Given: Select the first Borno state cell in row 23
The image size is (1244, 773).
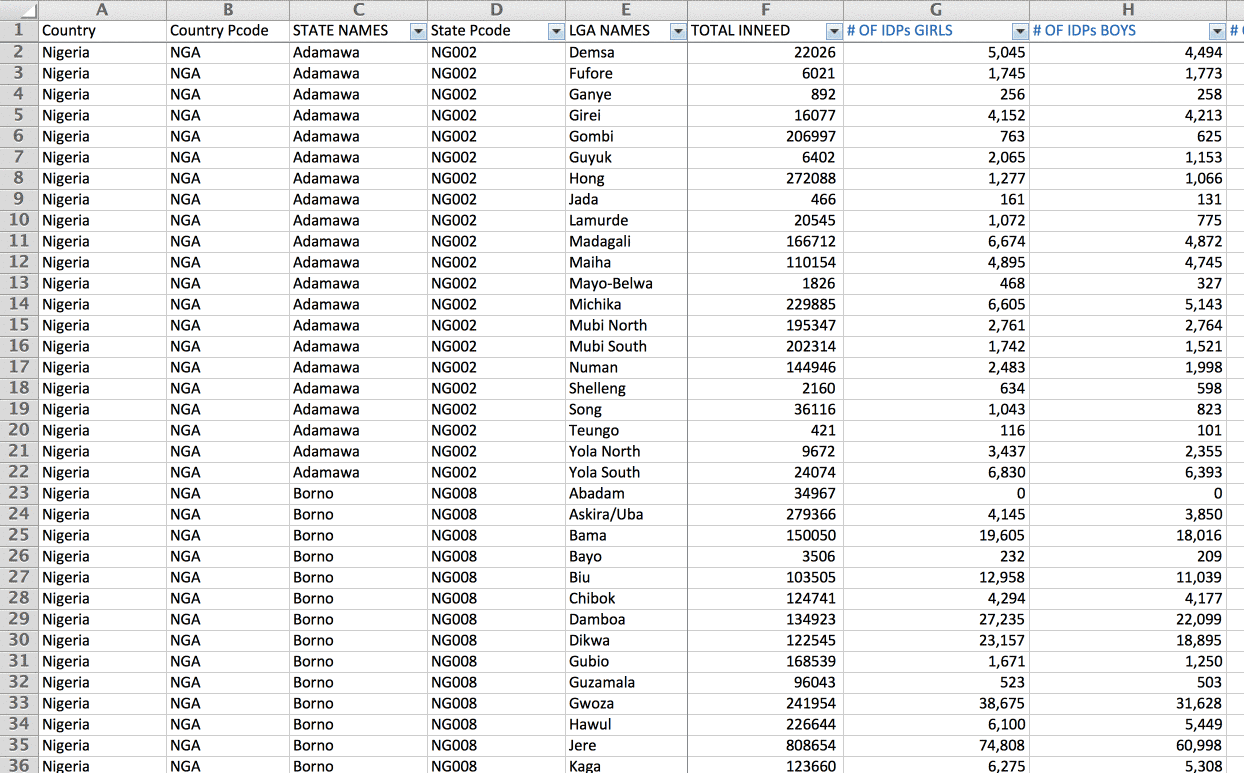Looking at the screenshot, I should click(x=358, y=493).
